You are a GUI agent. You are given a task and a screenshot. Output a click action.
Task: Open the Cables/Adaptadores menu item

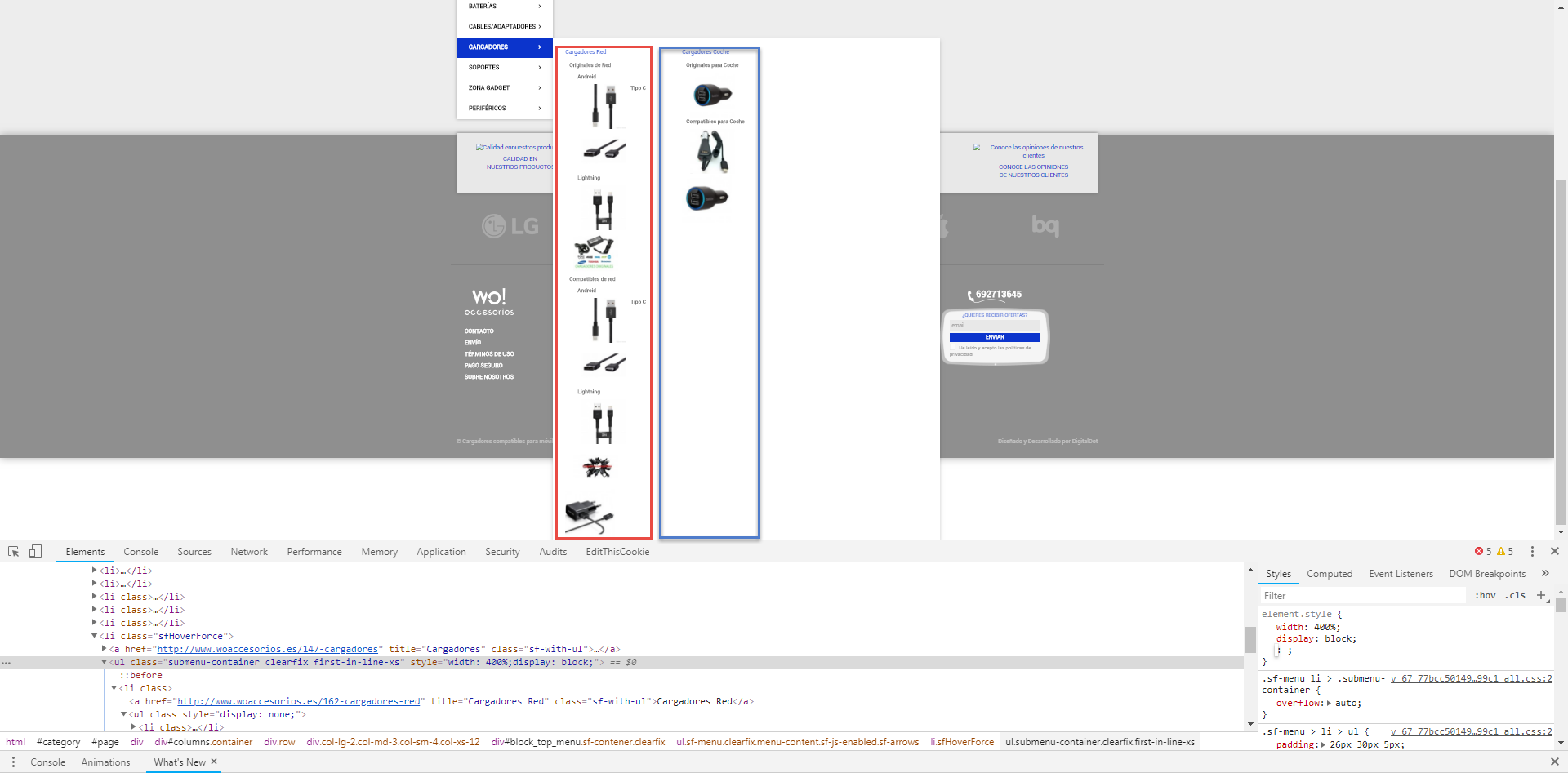505,27
